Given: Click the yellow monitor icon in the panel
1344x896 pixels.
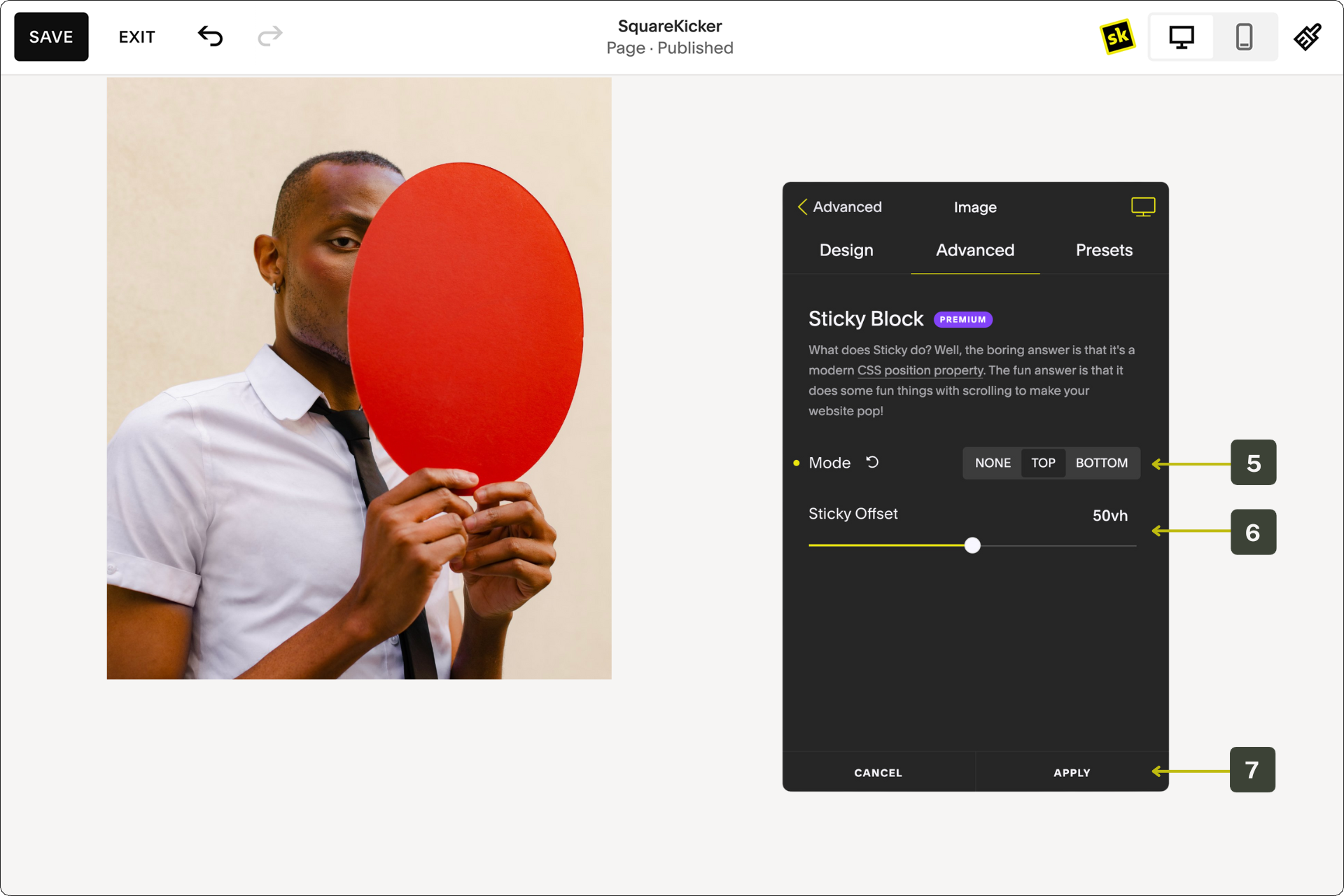Looking at the screenshot, I should coord(1142,206).
